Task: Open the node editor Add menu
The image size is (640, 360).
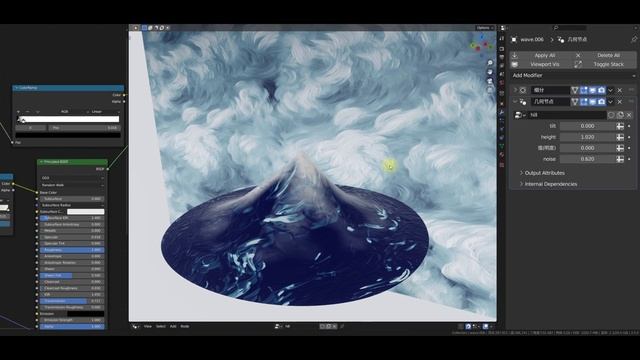Action: [x=173, y=327]
